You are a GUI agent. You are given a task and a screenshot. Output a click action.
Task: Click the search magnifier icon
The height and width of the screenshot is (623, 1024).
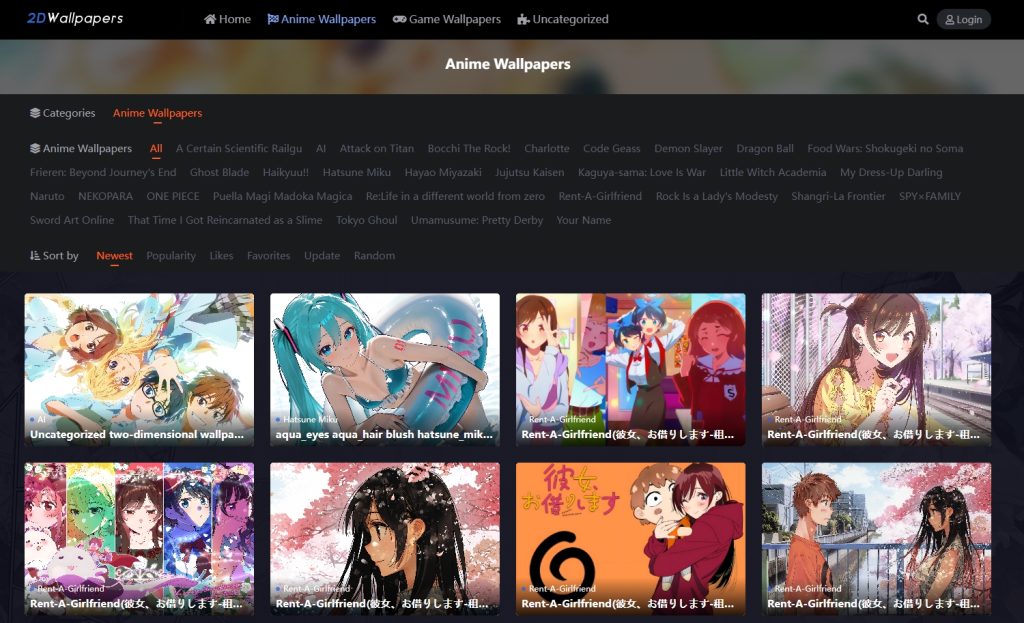pos(922,19)
